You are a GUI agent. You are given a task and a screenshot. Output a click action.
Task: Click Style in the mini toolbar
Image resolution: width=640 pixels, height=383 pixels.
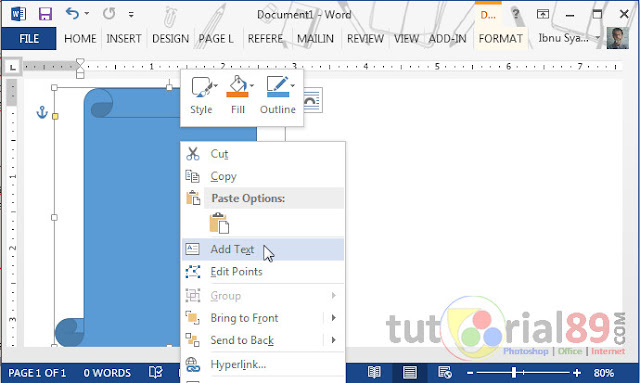pos(201,95)
